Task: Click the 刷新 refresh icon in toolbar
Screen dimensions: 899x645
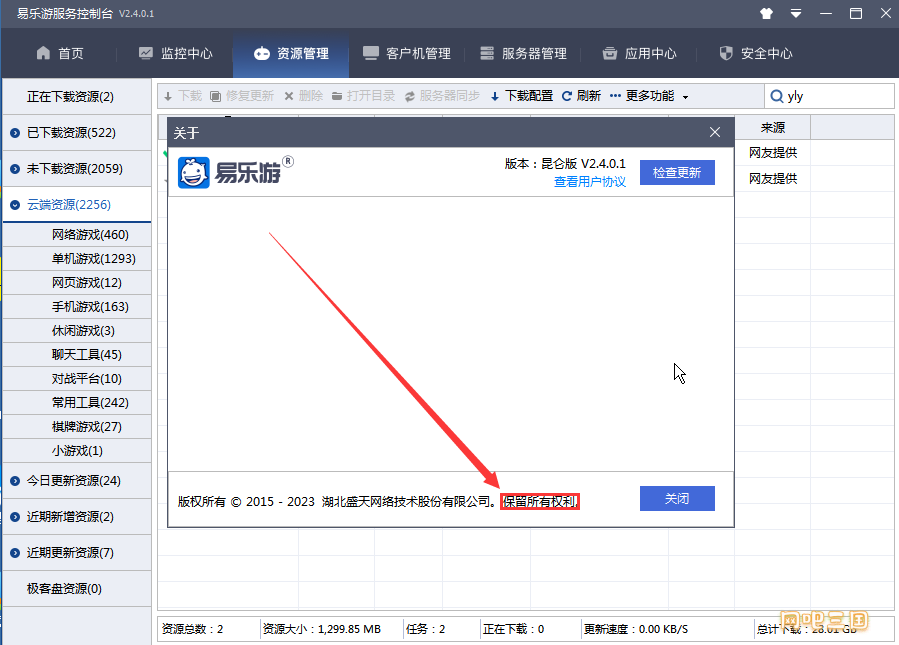Action: click(567, 96)
